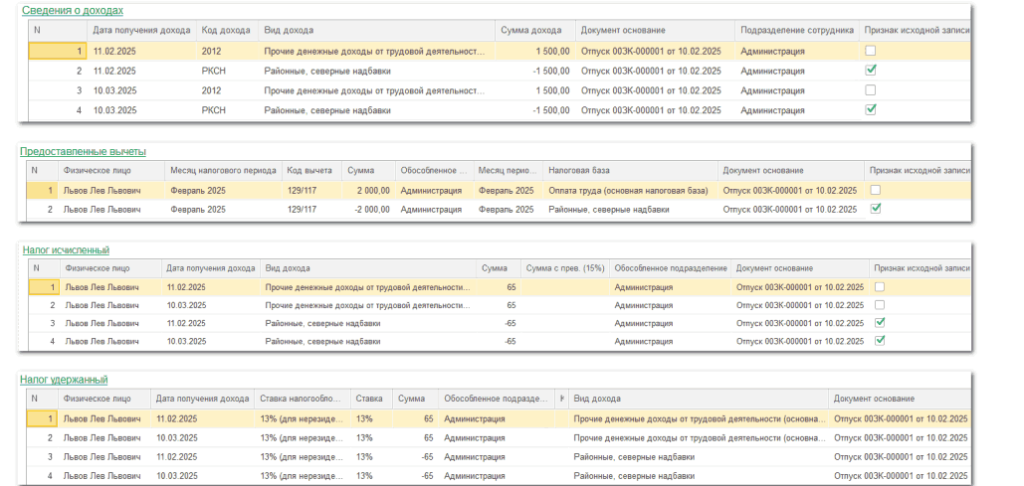The height and width of the screenshot is (486, 1024).
Task: Uncheck the row 2 checkbox in Предоставленные вычеты
Action: pyautogui.click(x=876, y=209)
